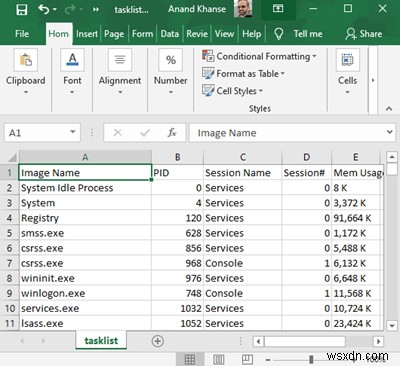Screen dimensions: 400x366
Task: Open the Data tab
Action: [x=170, y=34]
